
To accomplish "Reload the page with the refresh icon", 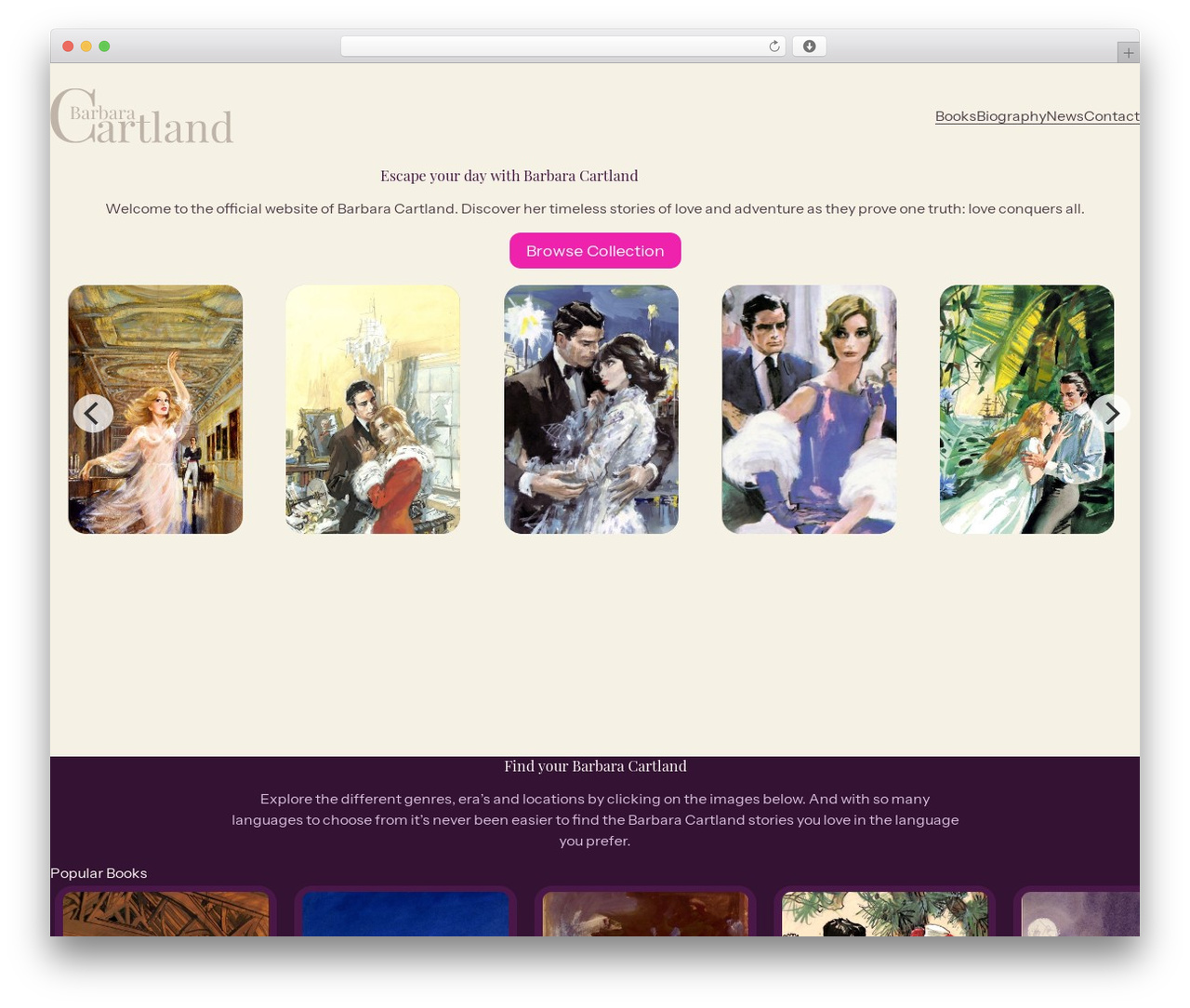I will (774, 46).
